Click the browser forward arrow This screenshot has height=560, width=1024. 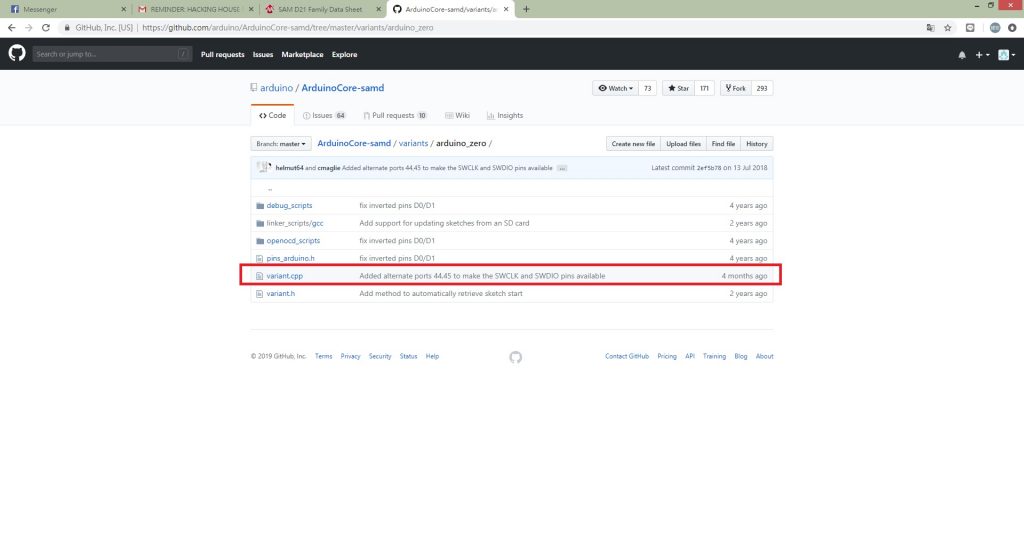pyautogui.click(x=28, y=27)
